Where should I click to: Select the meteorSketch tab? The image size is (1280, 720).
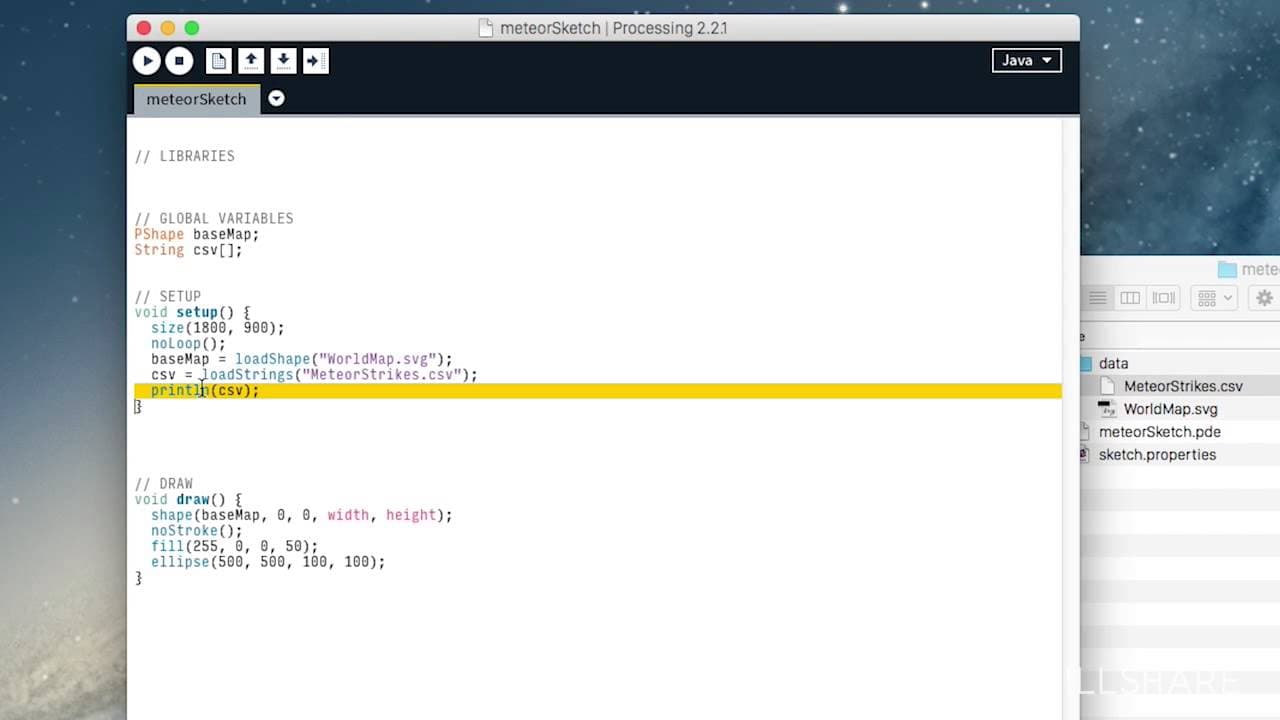pyautogui.click(x=196, y=99)
